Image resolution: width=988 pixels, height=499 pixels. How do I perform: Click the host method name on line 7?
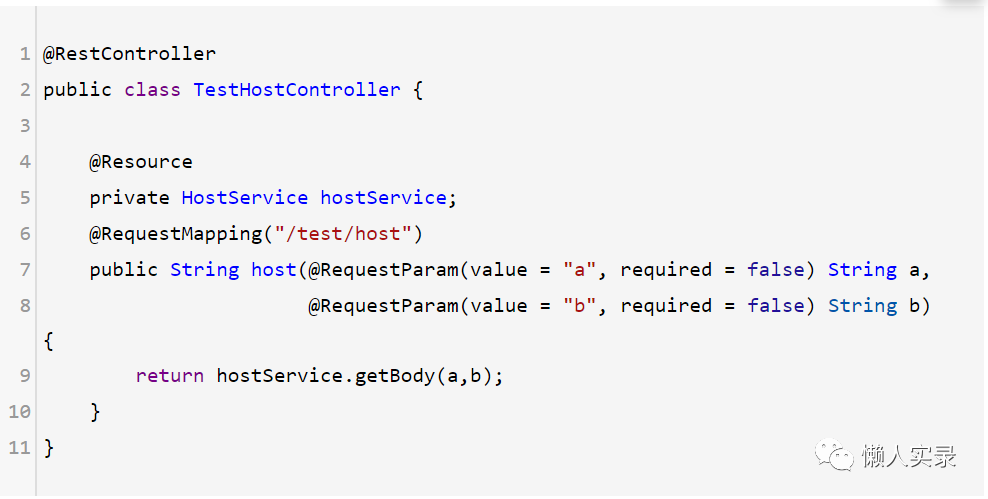[x=273, y=270]
